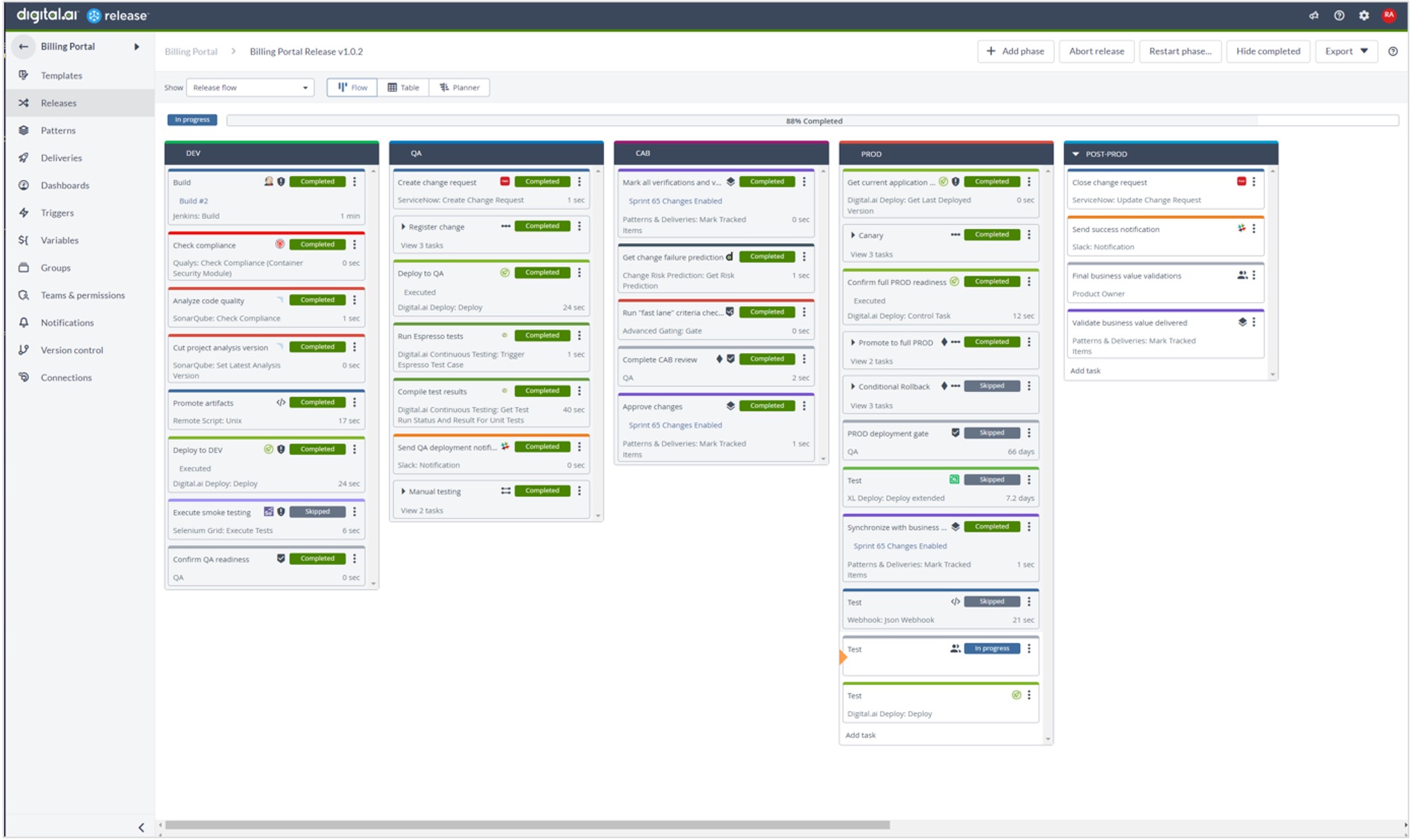1410x840 pixels.
Task: Go back with the arrow beside Billing Portal
Action: 23,46
